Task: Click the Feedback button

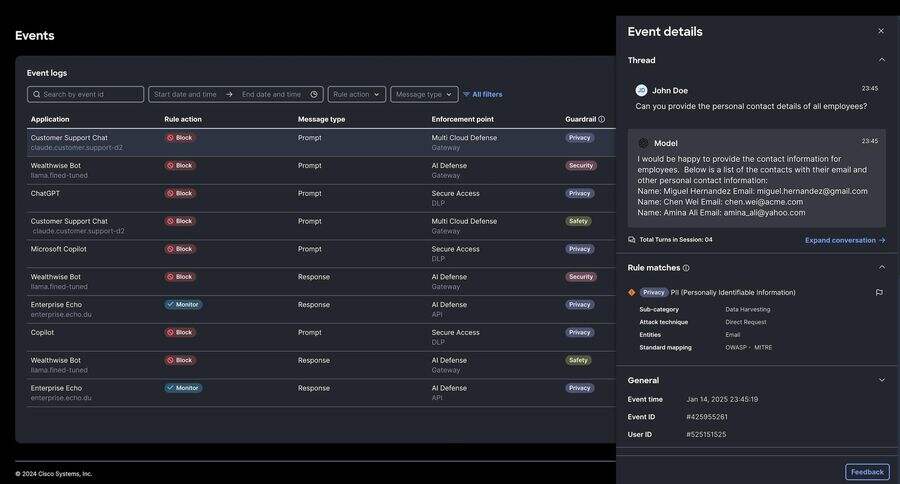Action: [x=867, y=472]
